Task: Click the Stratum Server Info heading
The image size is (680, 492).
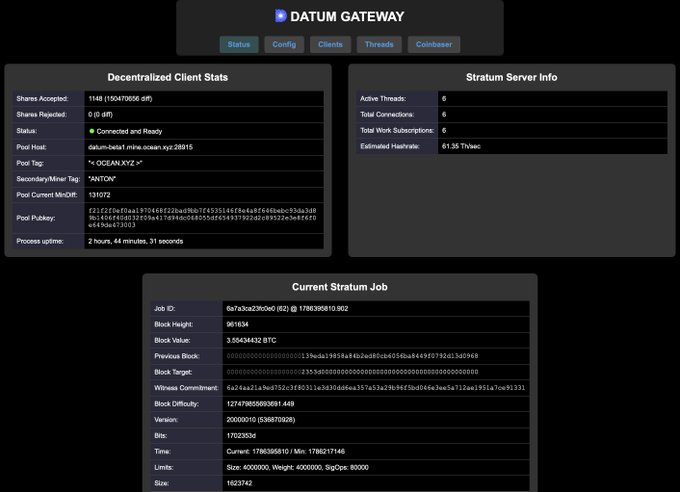Action: pyautogui.click(x=511, y=77)
